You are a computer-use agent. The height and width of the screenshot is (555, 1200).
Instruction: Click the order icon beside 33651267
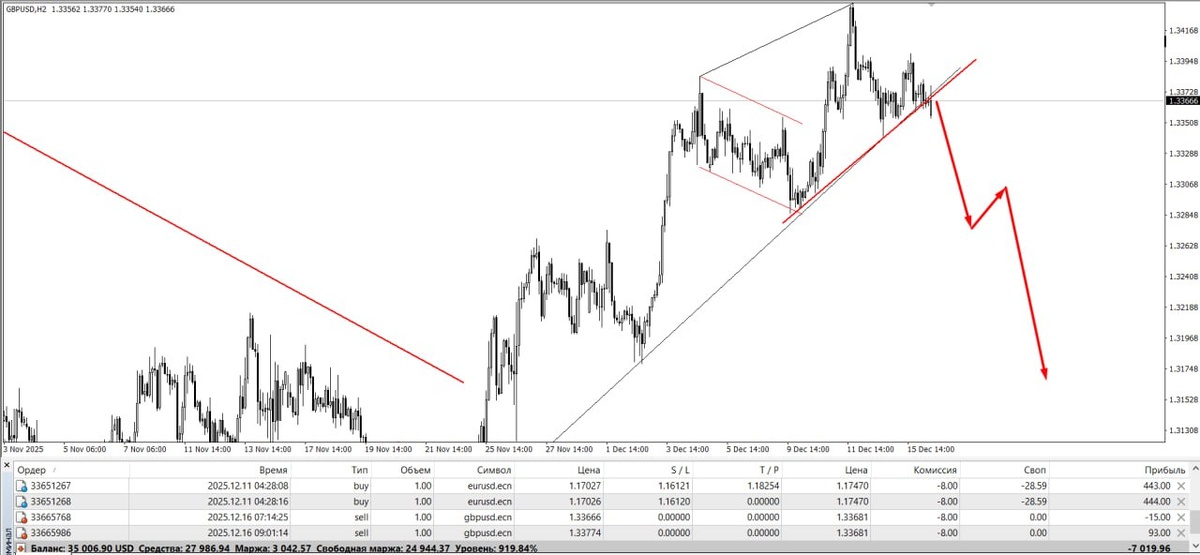[22, 485]
